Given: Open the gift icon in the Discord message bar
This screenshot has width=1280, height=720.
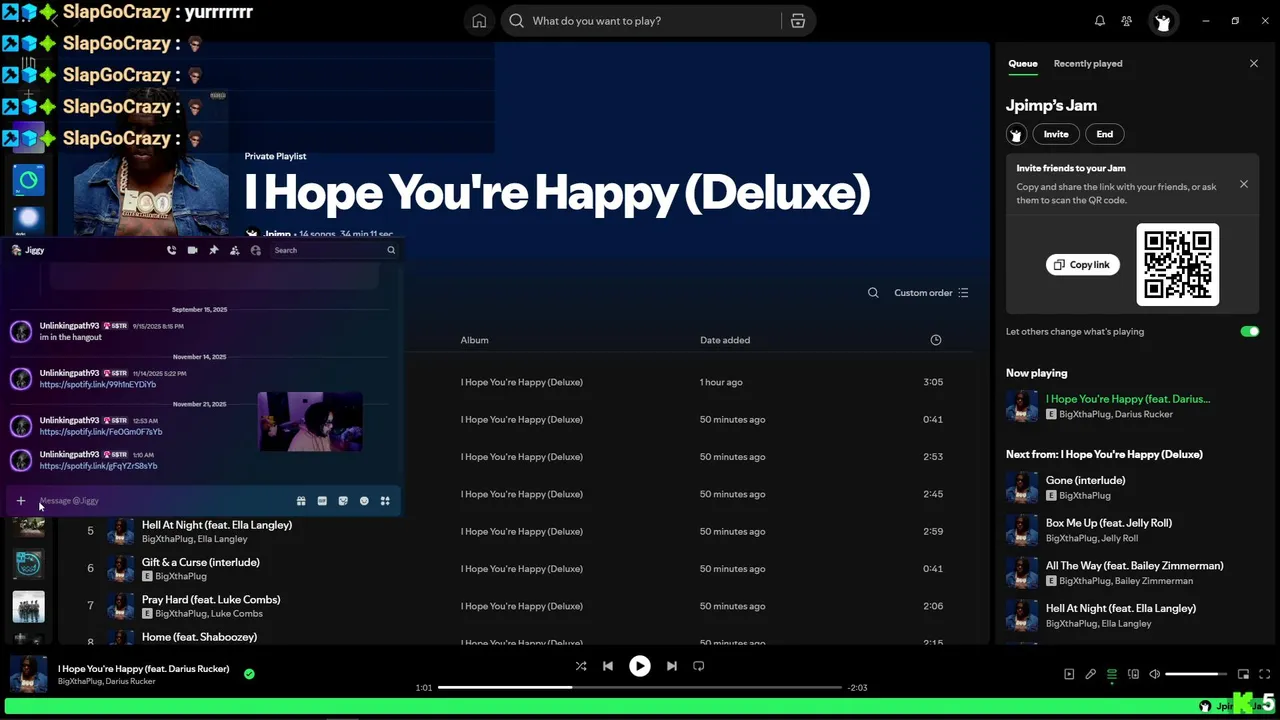Looking at the screenshot, I should click(301, 501).
